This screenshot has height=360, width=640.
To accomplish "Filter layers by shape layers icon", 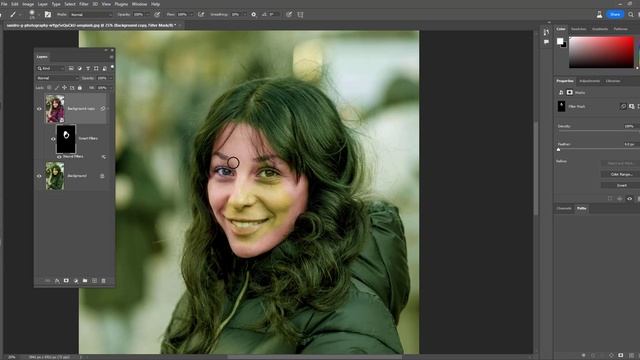I will [x=96, y=68].
